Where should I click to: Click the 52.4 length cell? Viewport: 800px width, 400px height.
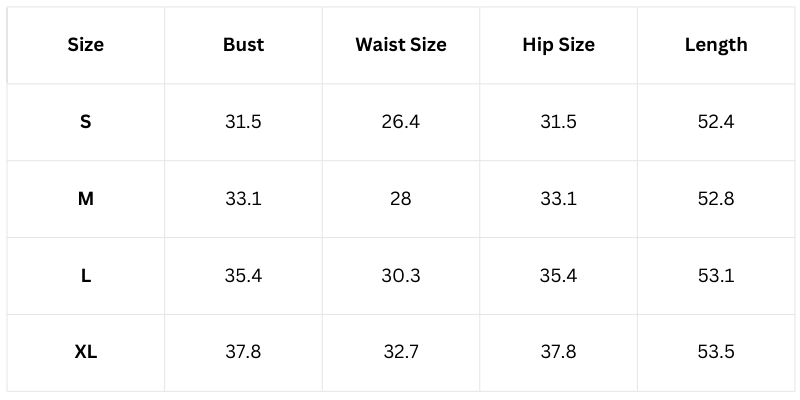point(716,122)
